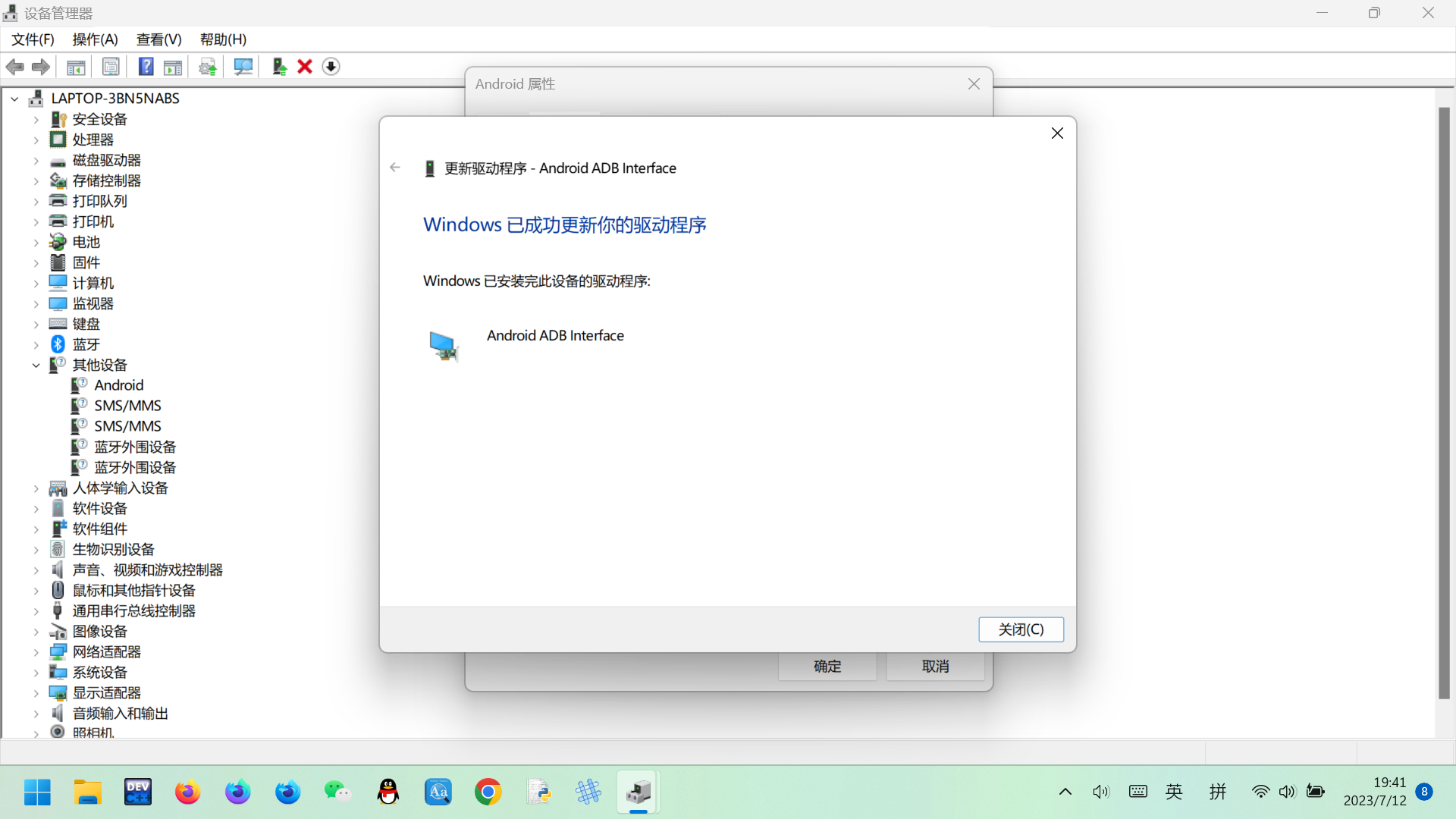The image size is (1456, 819).
Task: Expand the 人体学输入设备 category
Action: pos(36,488)
